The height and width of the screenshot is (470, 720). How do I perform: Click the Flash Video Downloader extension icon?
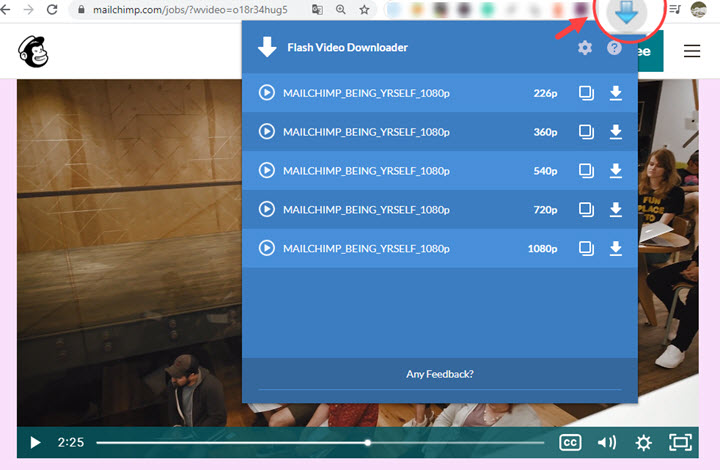pos(627,13)
